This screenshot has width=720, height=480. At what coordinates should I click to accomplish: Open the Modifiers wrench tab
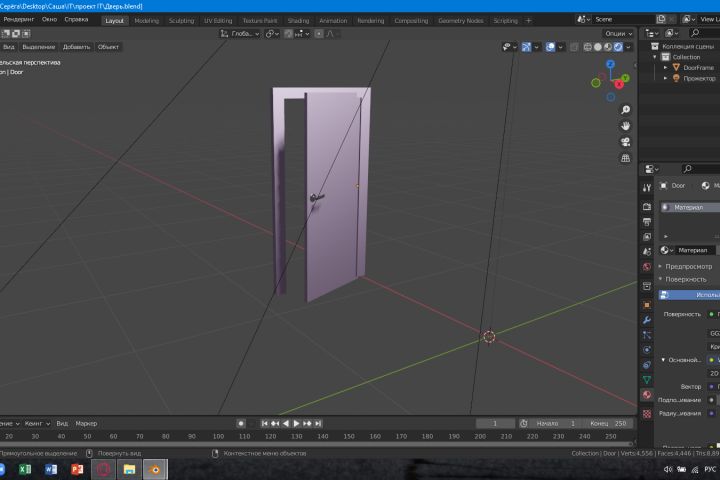(x=647, y=320)
